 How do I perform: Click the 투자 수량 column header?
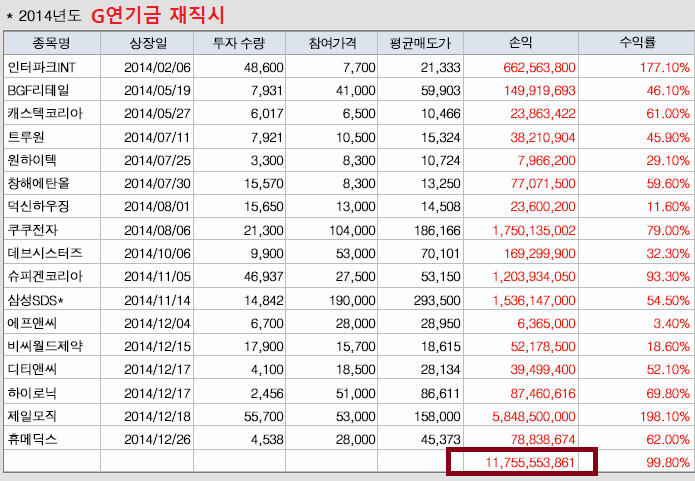[239, 43]
